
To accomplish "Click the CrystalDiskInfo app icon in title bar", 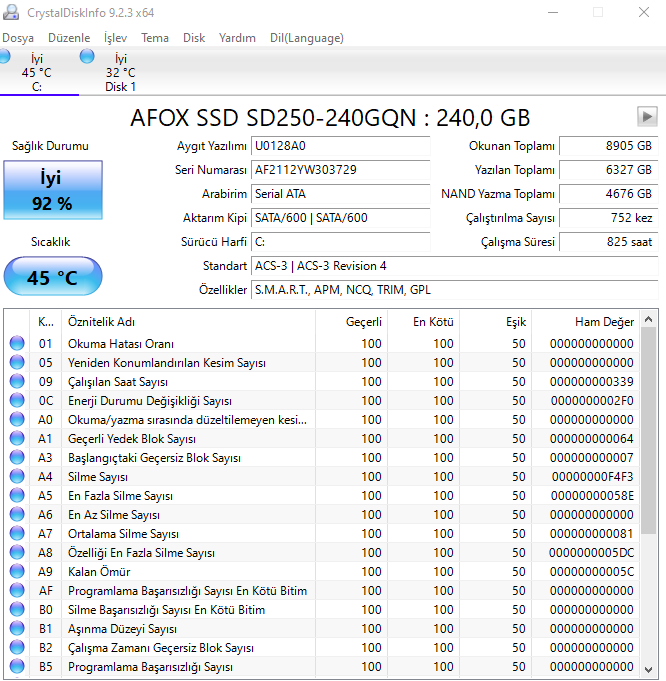I will coord(11,12).
